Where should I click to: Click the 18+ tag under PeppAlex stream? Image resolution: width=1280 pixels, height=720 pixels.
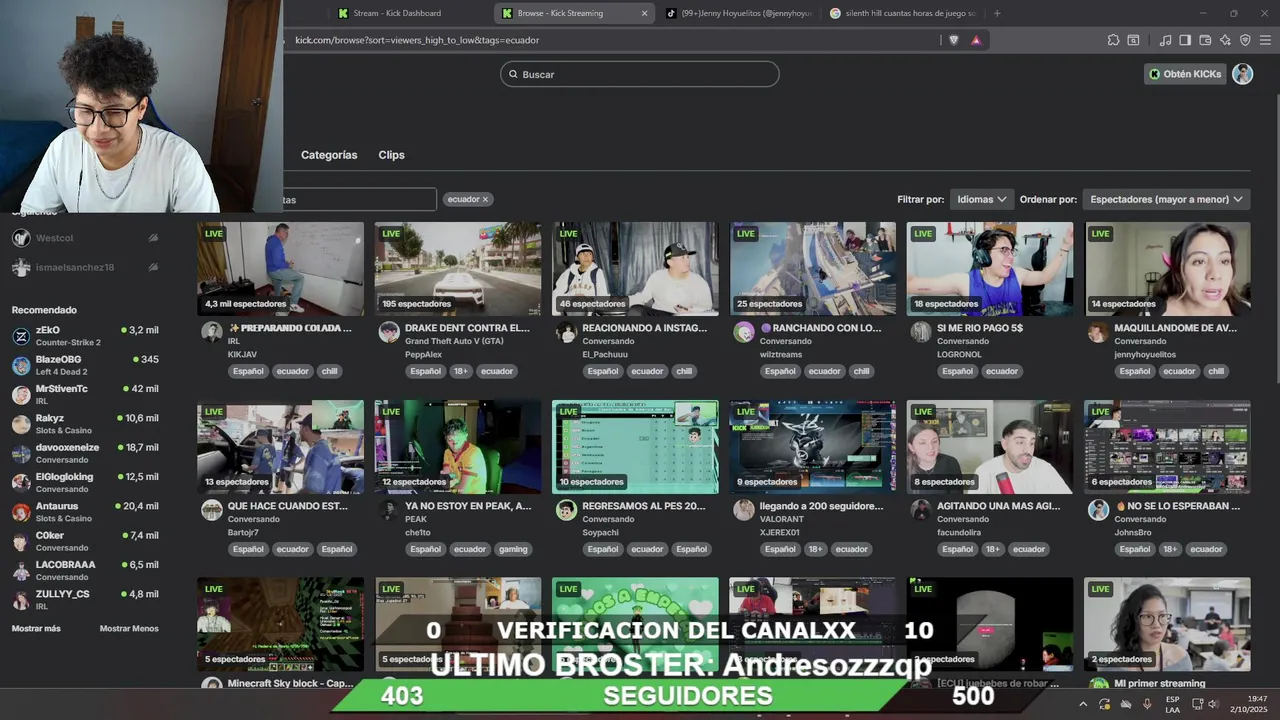pos(460,371)
